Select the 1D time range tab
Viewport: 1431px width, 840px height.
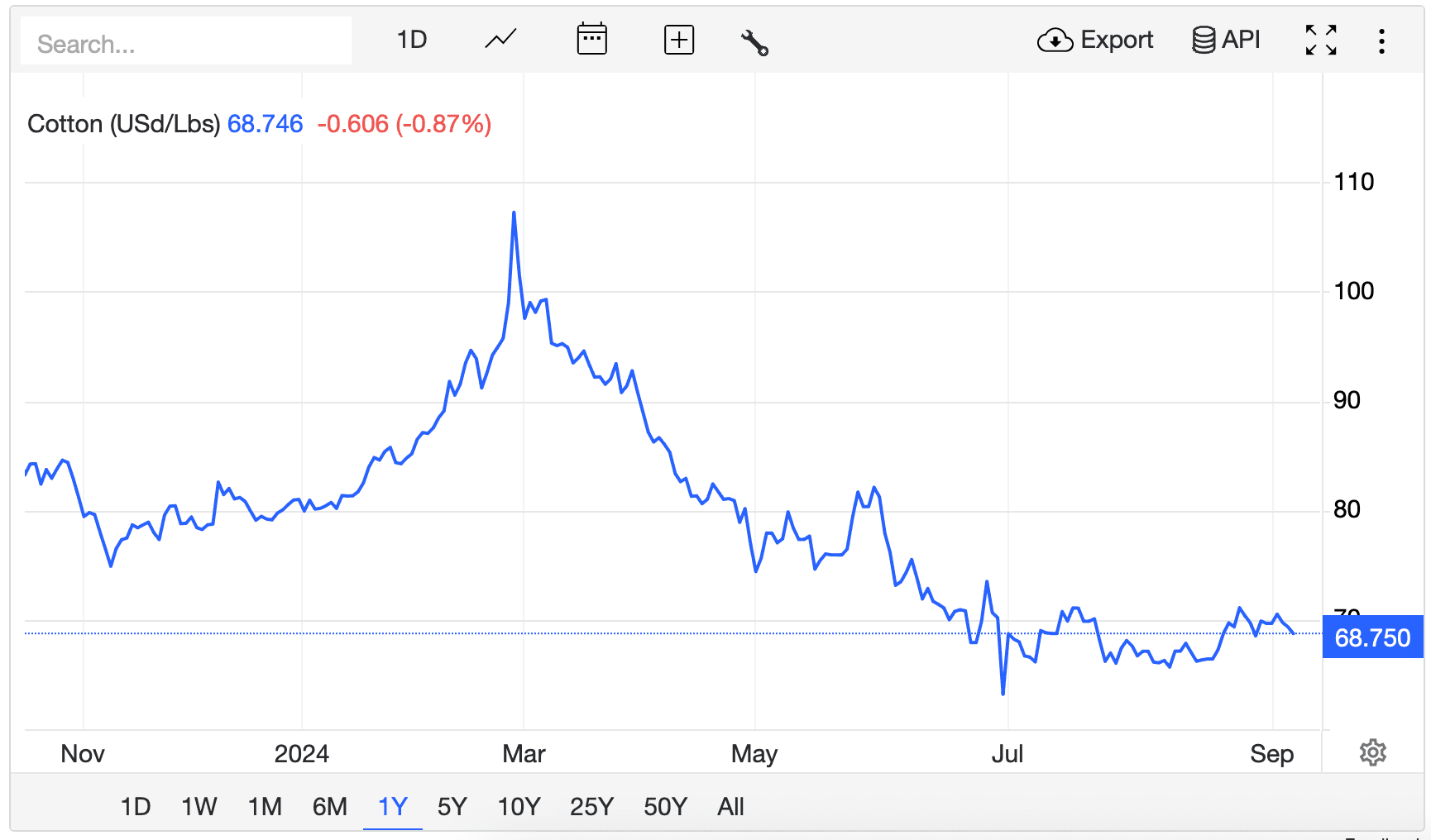[x=136, y=806]
